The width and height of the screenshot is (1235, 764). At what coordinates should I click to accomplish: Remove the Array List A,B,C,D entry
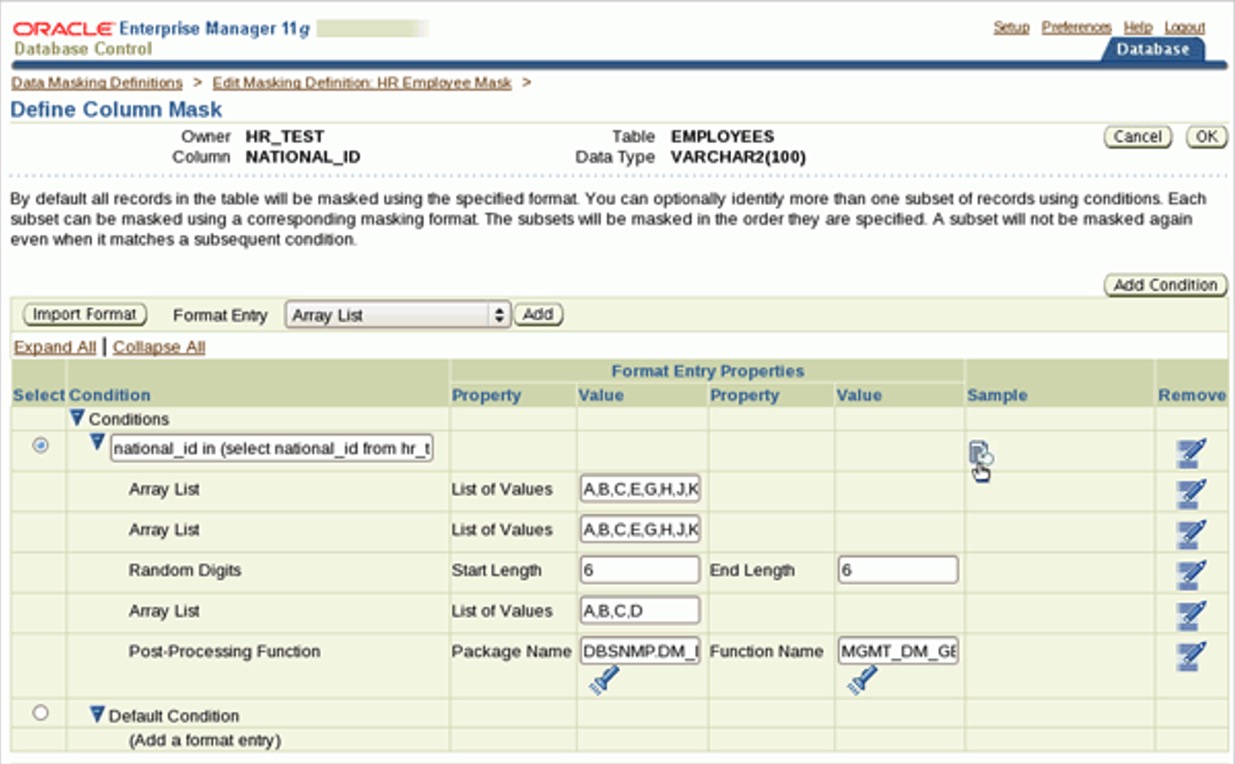[1191, 615]
